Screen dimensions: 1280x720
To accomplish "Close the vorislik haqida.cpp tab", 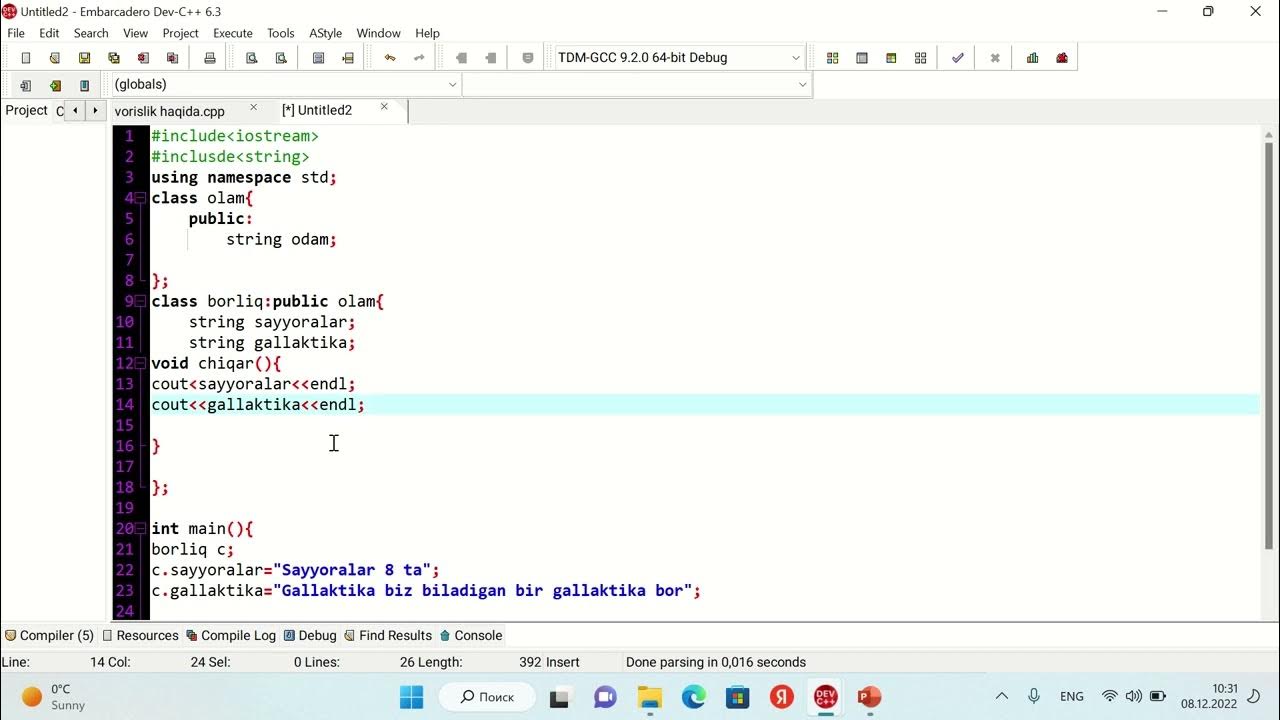I will pyautogui.click(x=253, y=107).
